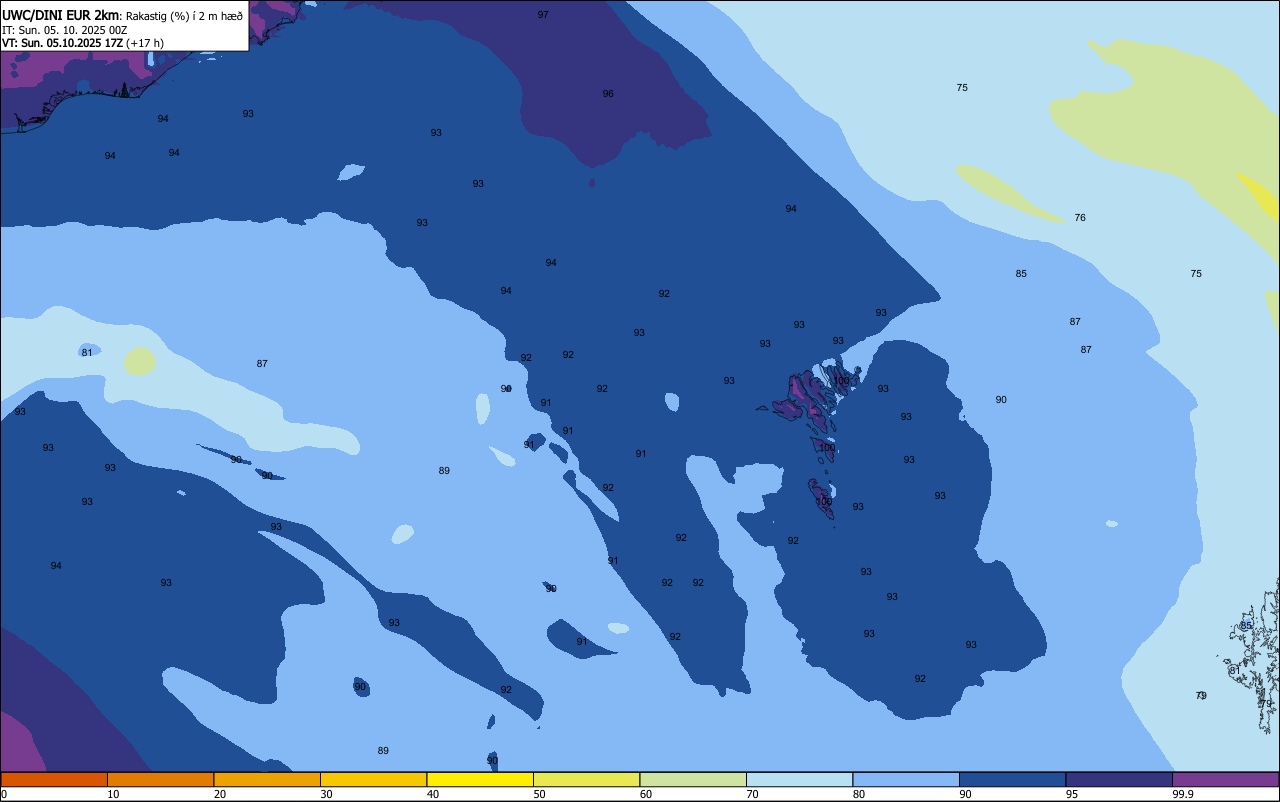Click the "50" tick label under the legend
This screenshot has width=1280, height=802.
click(539, 794)
